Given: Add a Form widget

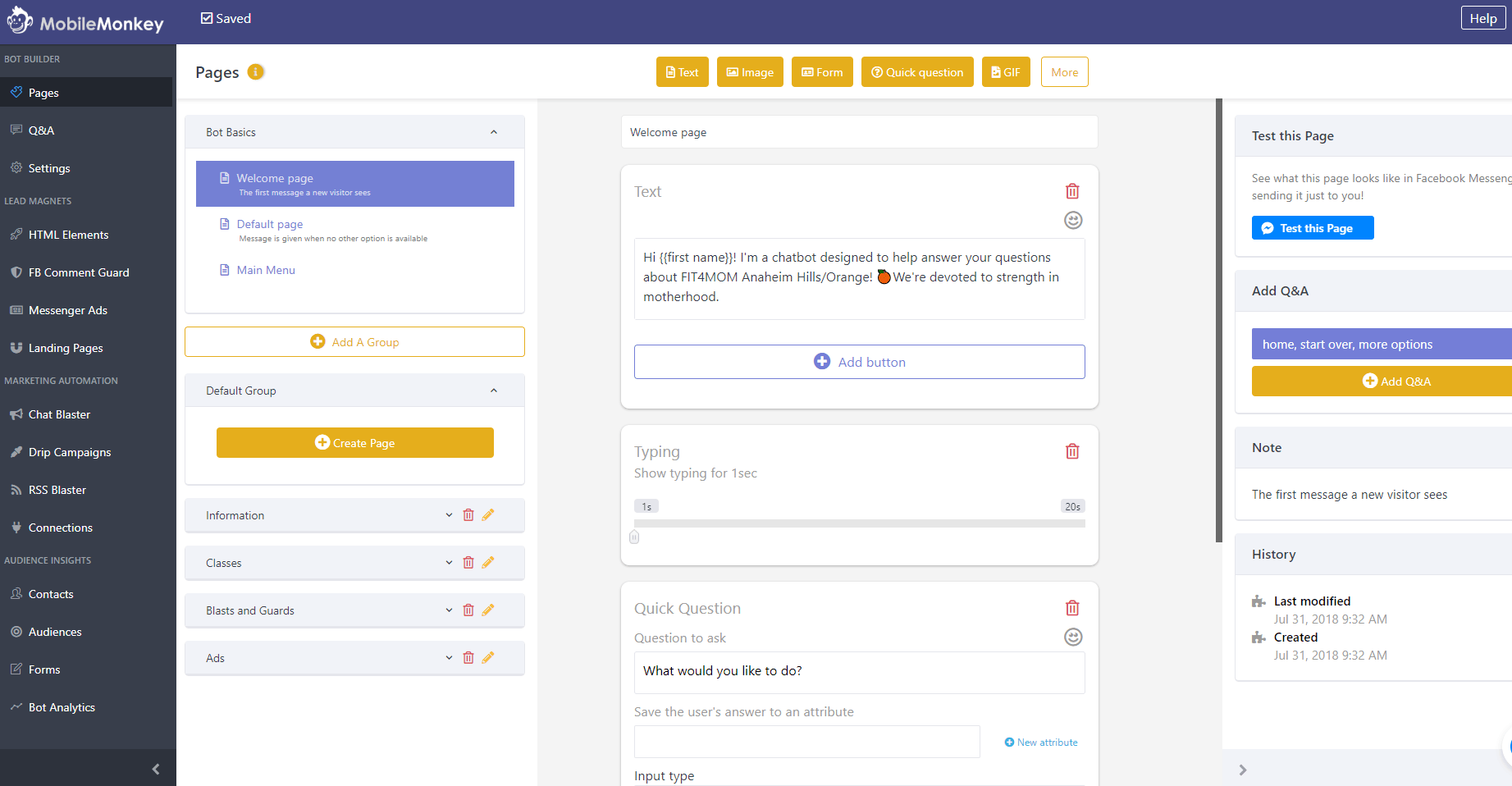Looking at the screenshot, I should coord(822,72).
